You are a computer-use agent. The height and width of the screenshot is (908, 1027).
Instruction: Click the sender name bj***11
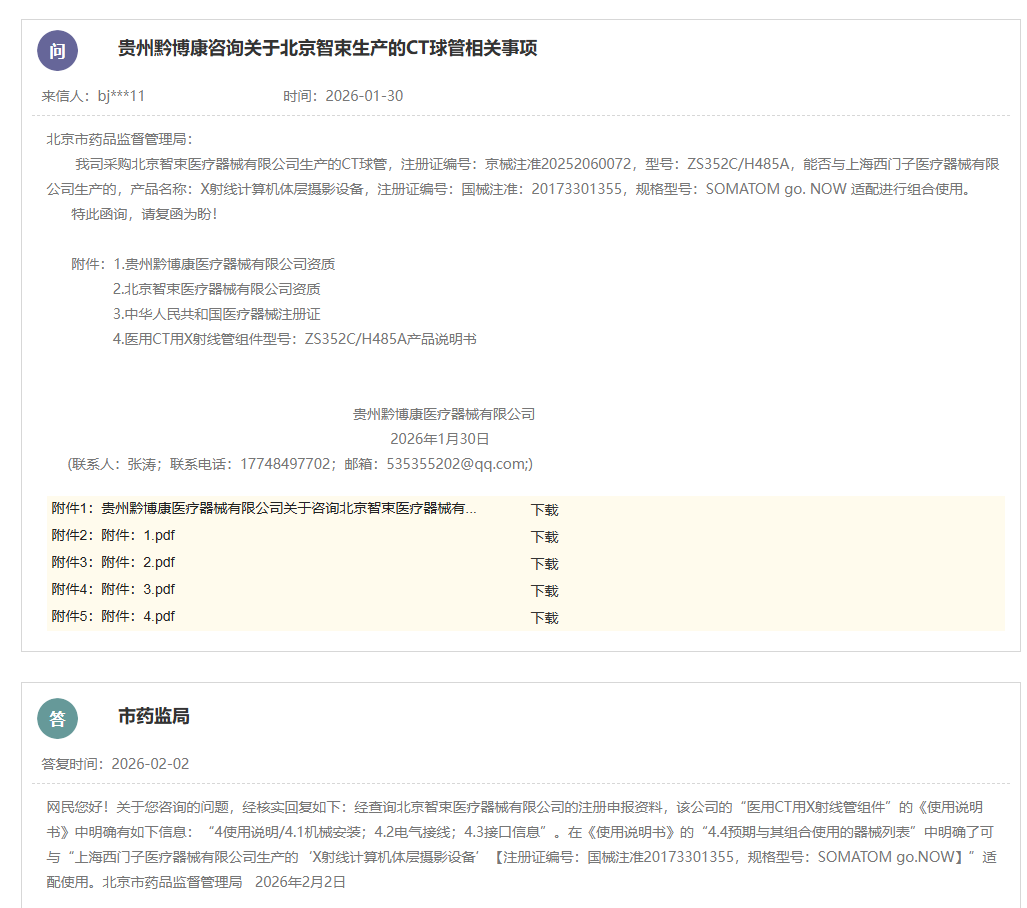pyautogui.click(x=121, y=96)
